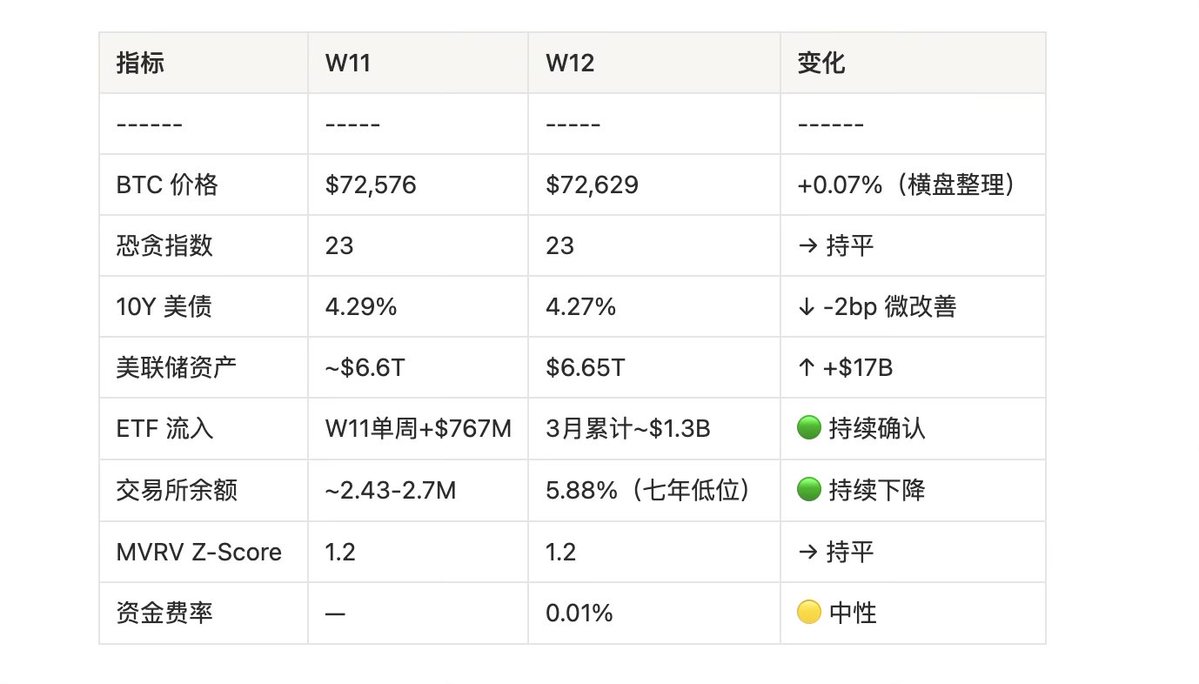Image resolution: width=1199 pixels, height=684 pixels.
Task: Click the +0.07%（横盘整理）cell
Action: point(906,185)
